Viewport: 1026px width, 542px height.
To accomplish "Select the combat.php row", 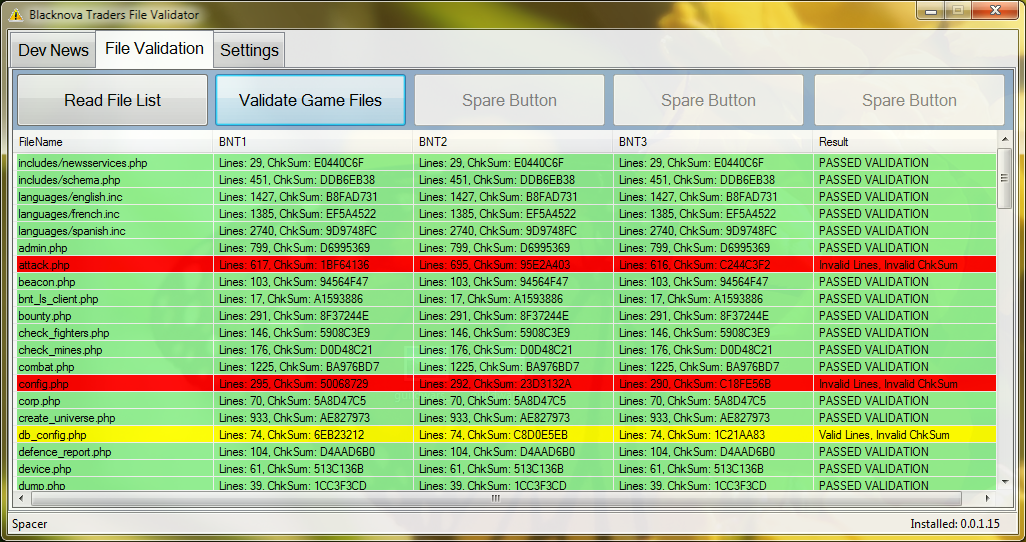I will [x=505, y=367].
